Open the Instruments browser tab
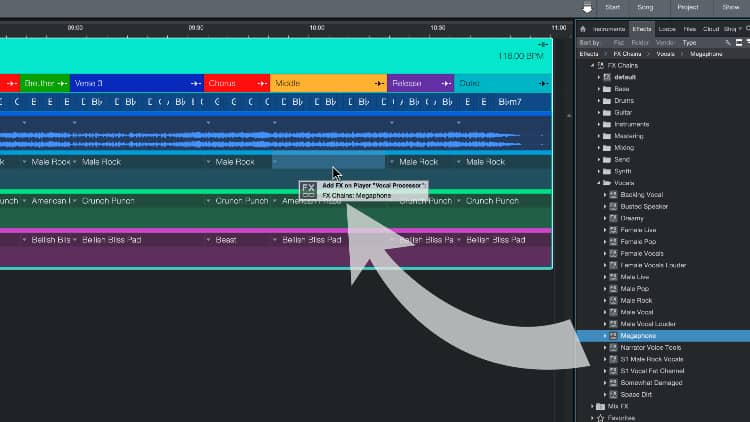This screenshot has width=750, height=422. click(609, 29)
